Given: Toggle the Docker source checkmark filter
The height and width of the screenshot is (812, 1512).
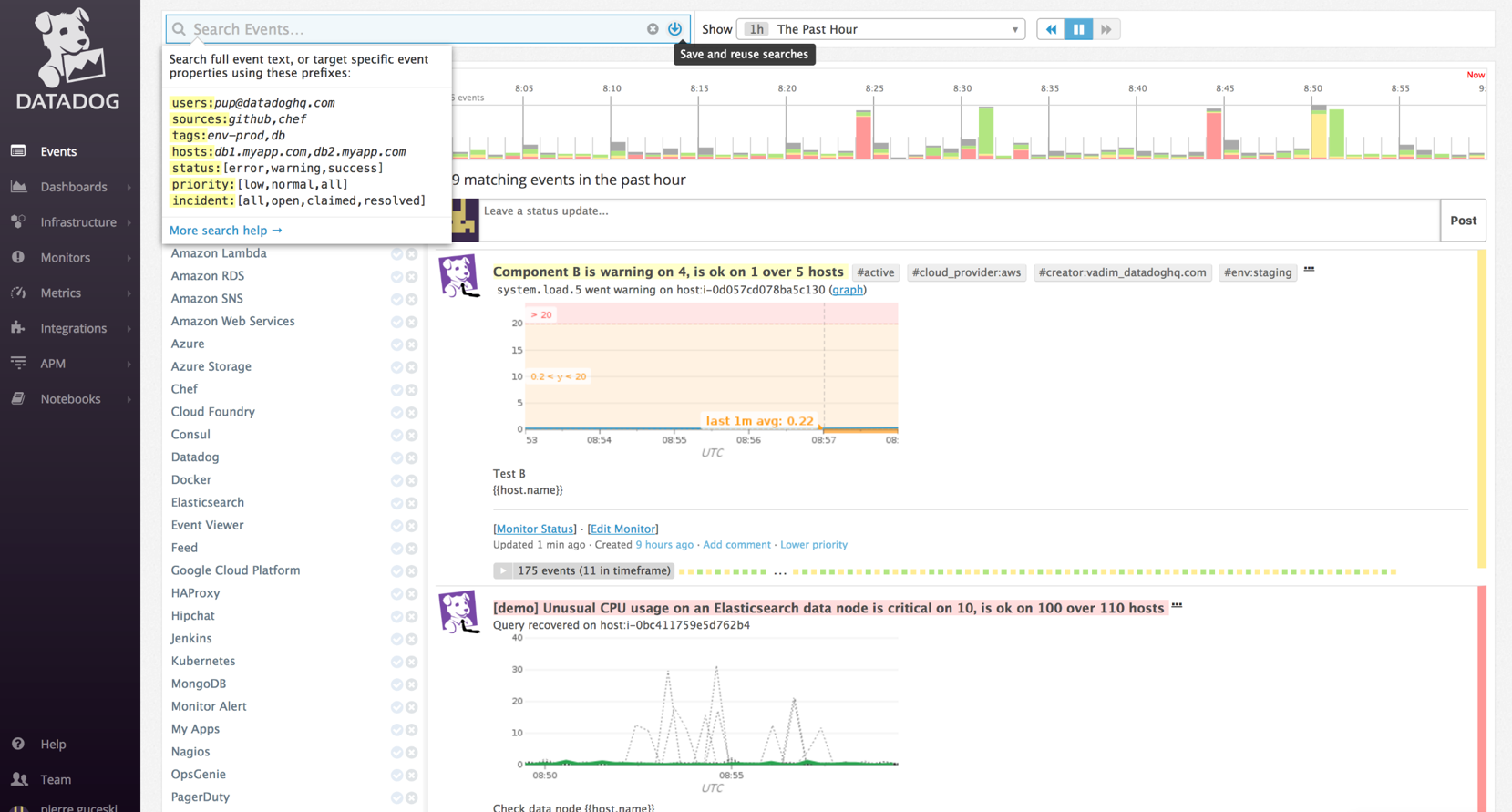Looking at the screenshot, I should pyautogui.click(x=396, y=480).
